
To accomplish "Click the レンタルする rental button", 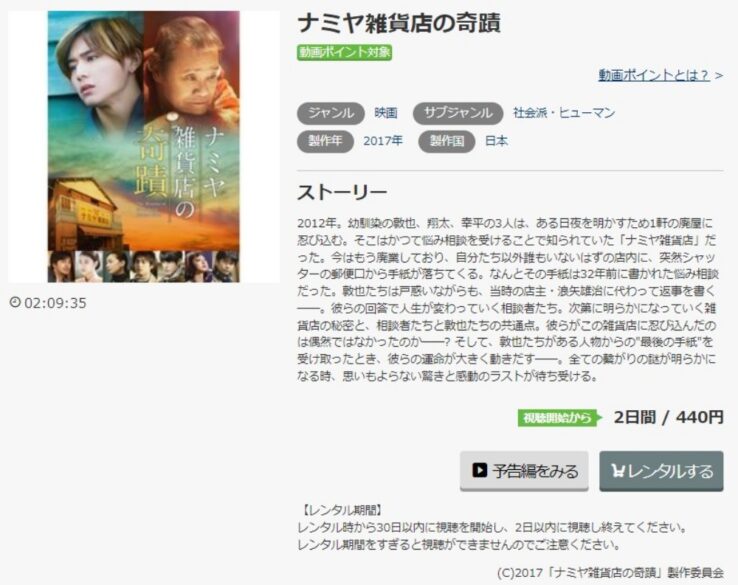I will [661, 471].
